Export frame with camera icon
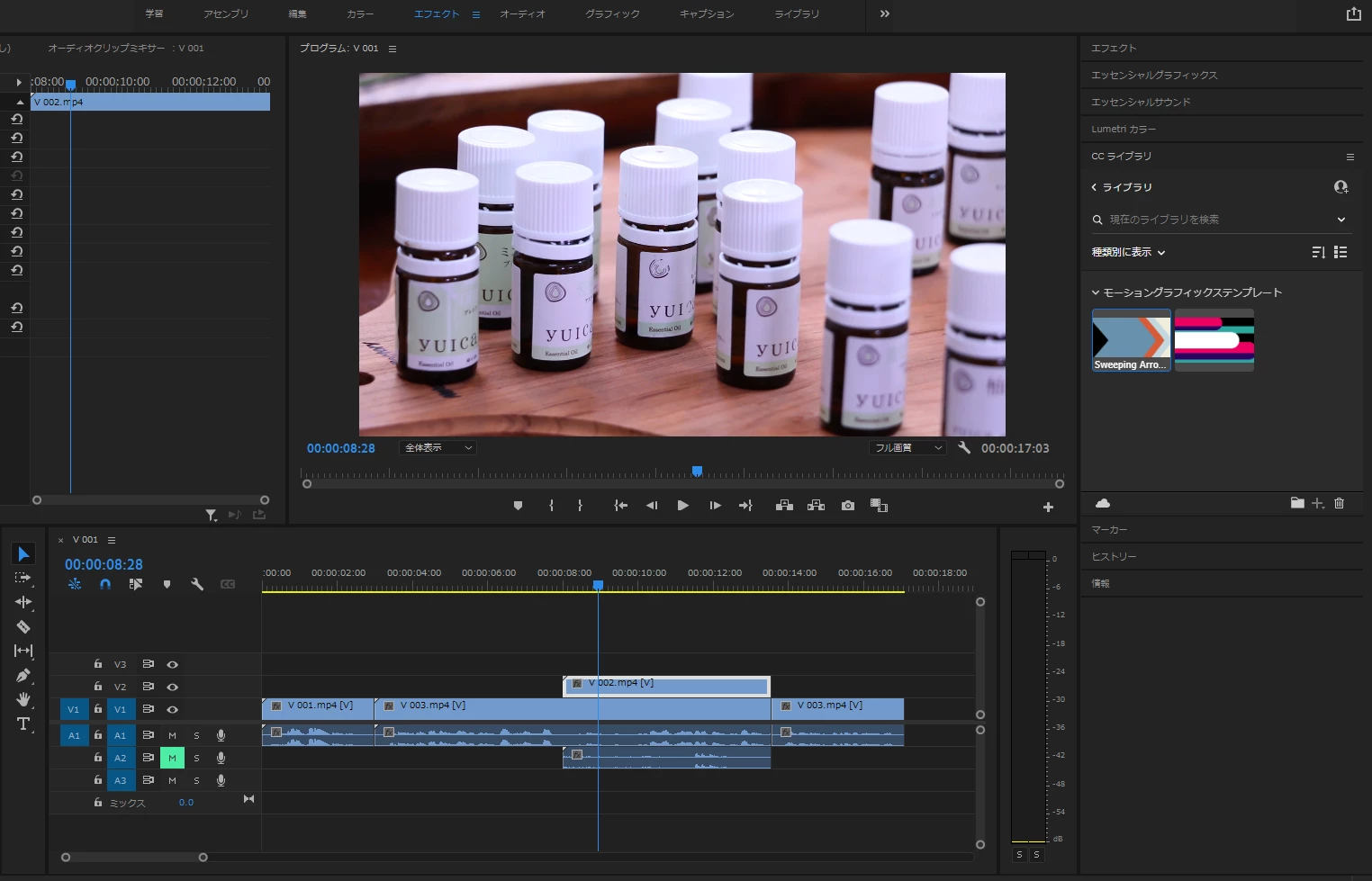1372x881 pixels. click(848, 506)
